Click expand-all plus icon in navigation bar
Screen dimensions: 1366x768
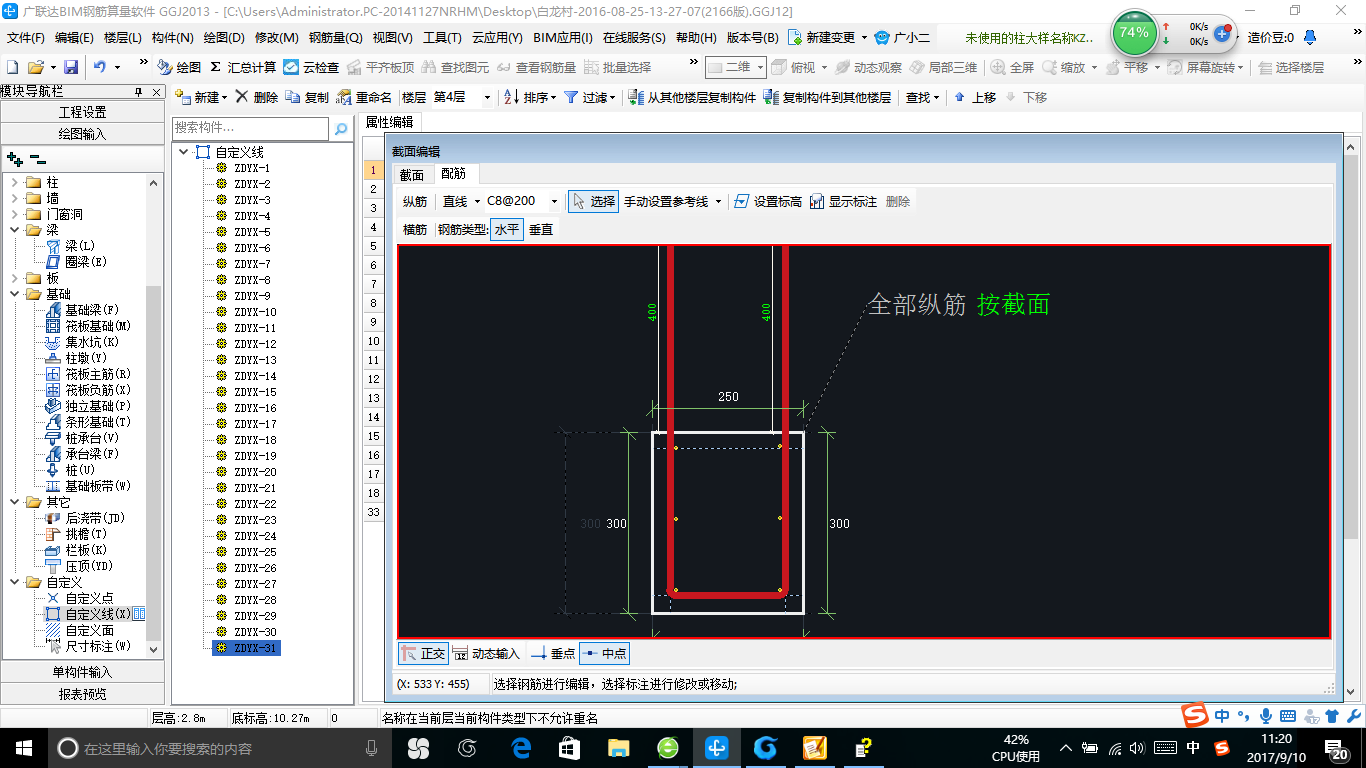pyautogui.click(x=14, y=158)
